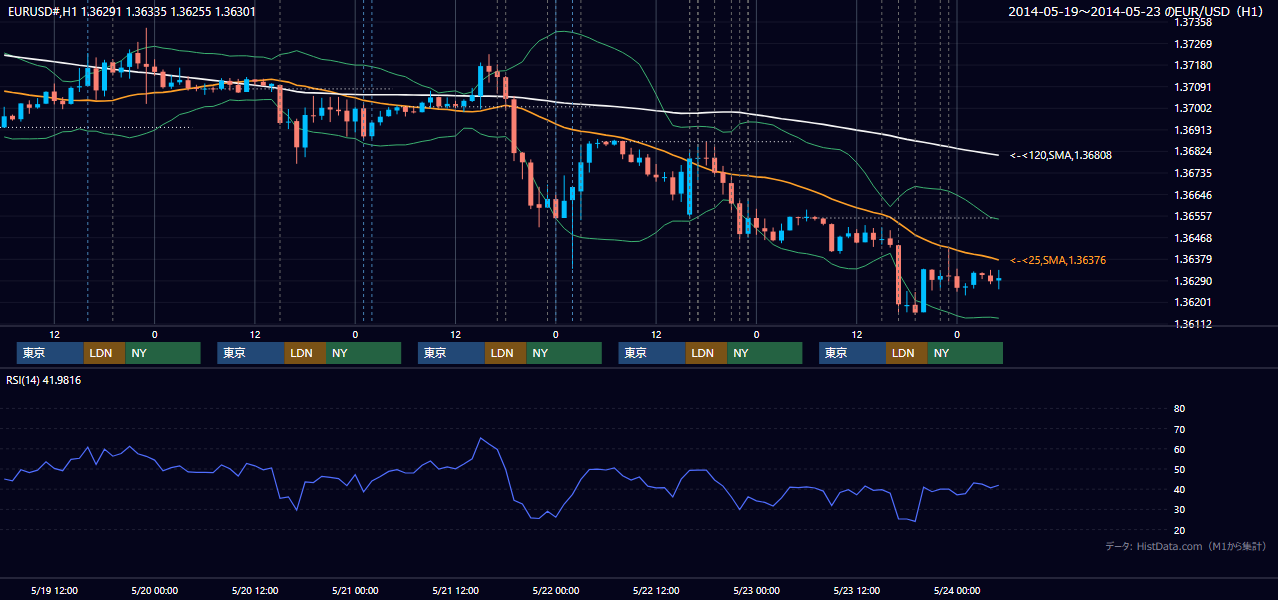Select the 5/23 00:00 time label
Screen dimensions: 1278x600
756,590
